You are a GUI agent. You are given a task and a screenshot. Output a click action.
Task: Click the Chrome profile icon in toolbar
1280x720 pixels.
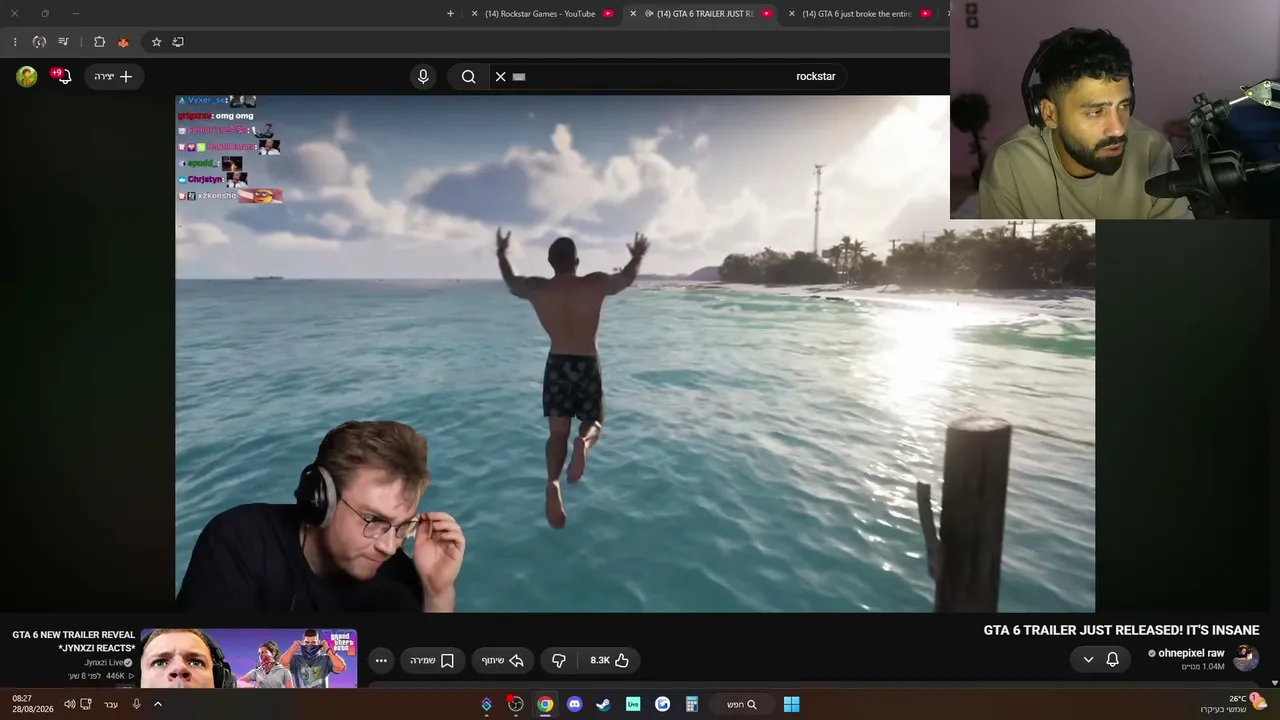tap(39, 42)
